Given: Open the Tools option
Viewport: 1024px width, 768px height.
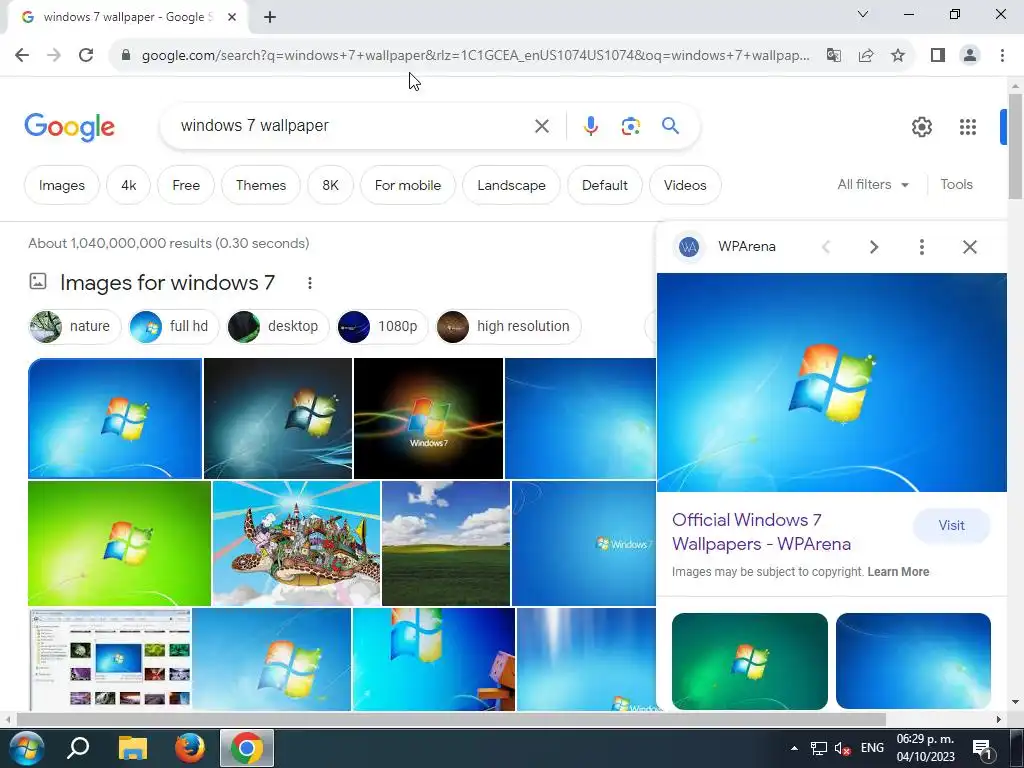Looking at the screenshot, I should tap(956, 185).
